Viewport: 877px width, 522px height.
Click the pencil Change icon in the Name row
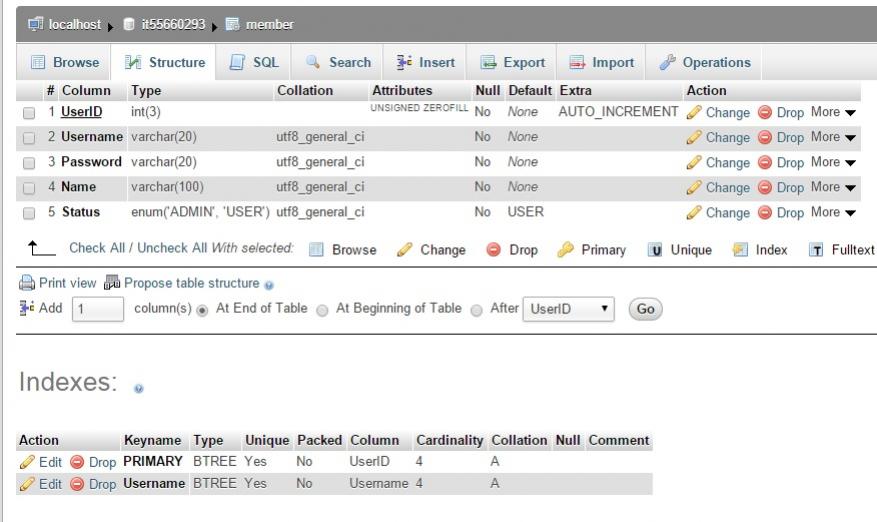[694, 187]
